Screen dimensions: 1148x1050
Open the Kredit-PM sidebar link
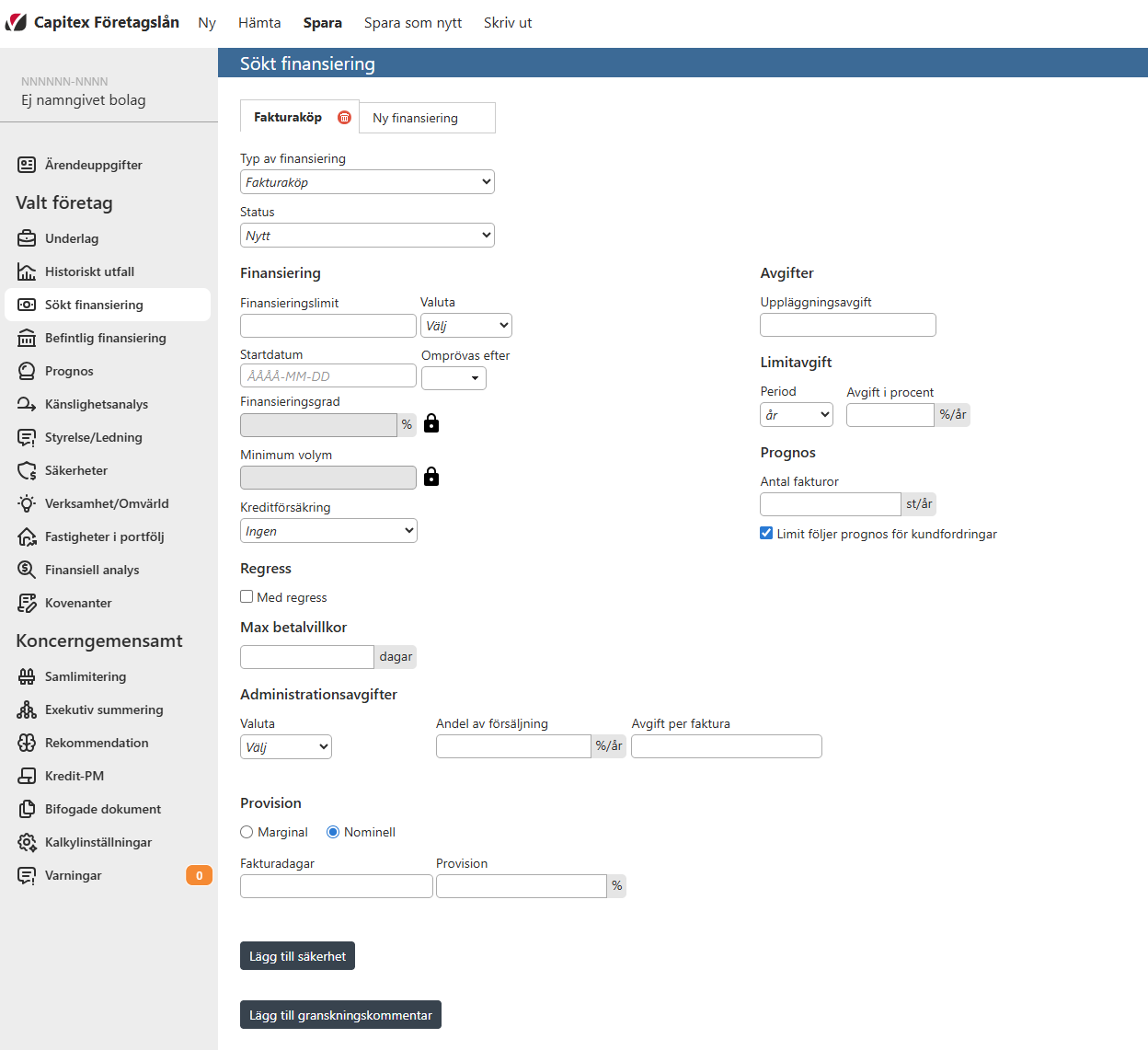pos(75,776)
